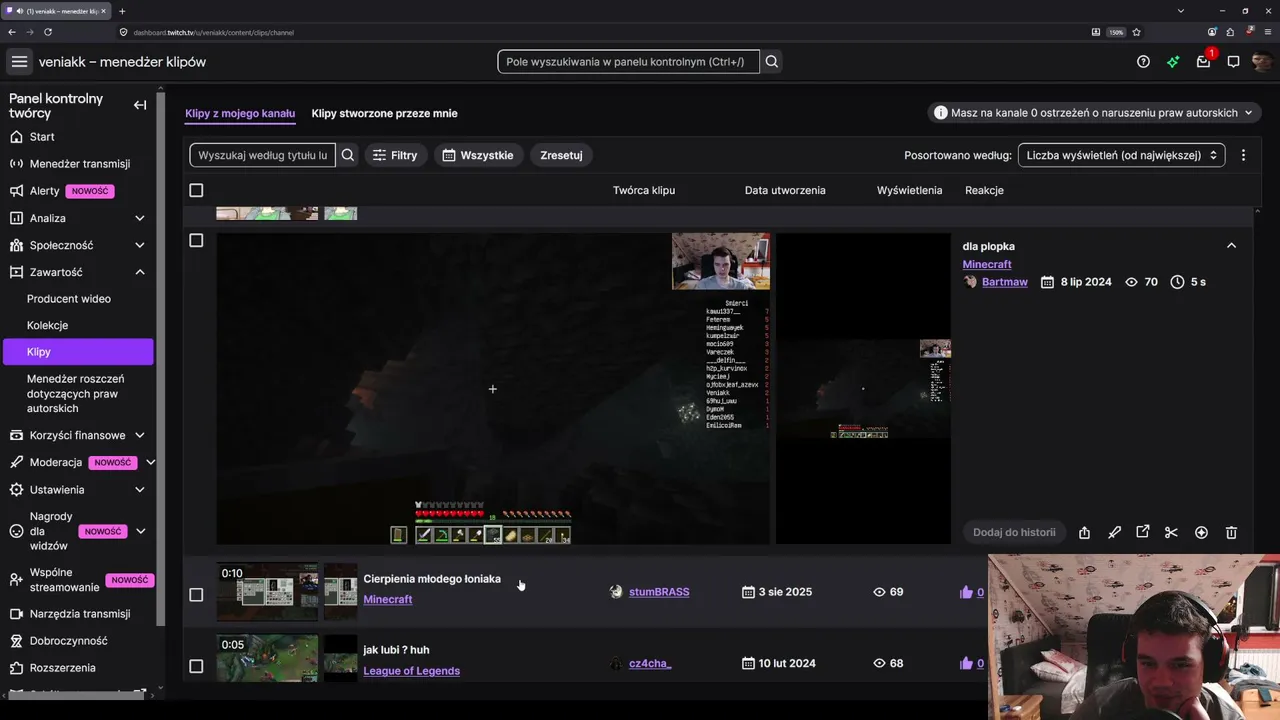Delete the dla plopka clip

(1232, 533)
